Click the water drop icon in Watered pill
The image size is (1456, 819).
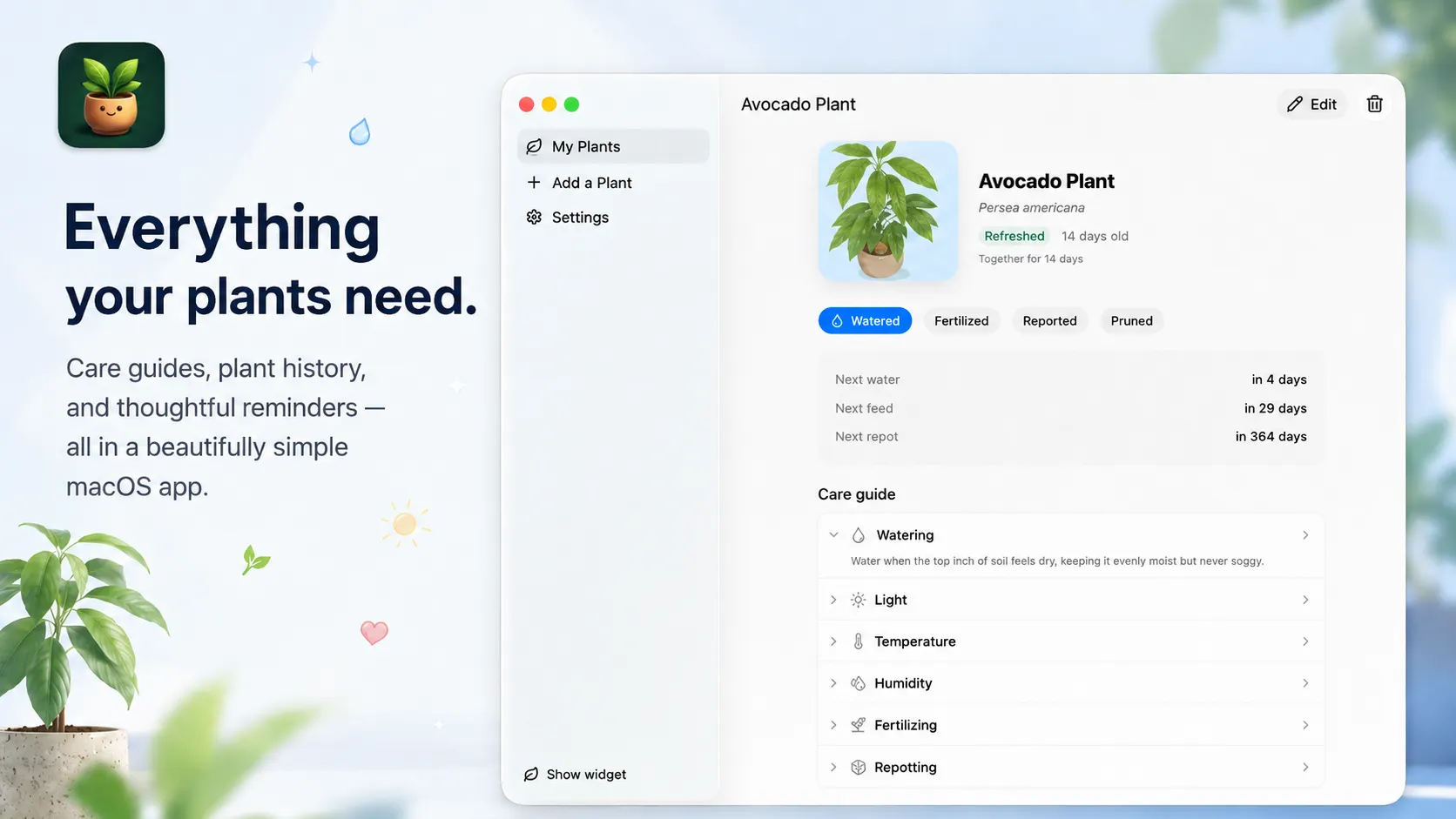(x=837, y=321)
